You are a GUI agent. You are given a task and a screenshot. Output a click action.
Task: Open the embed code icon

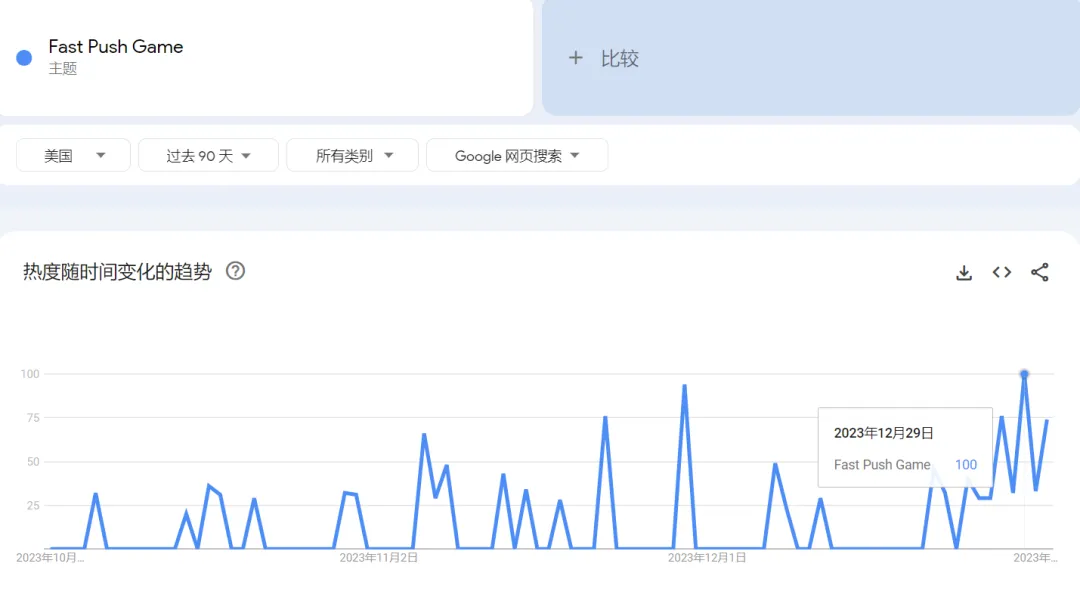click(x=1001, y=273)
